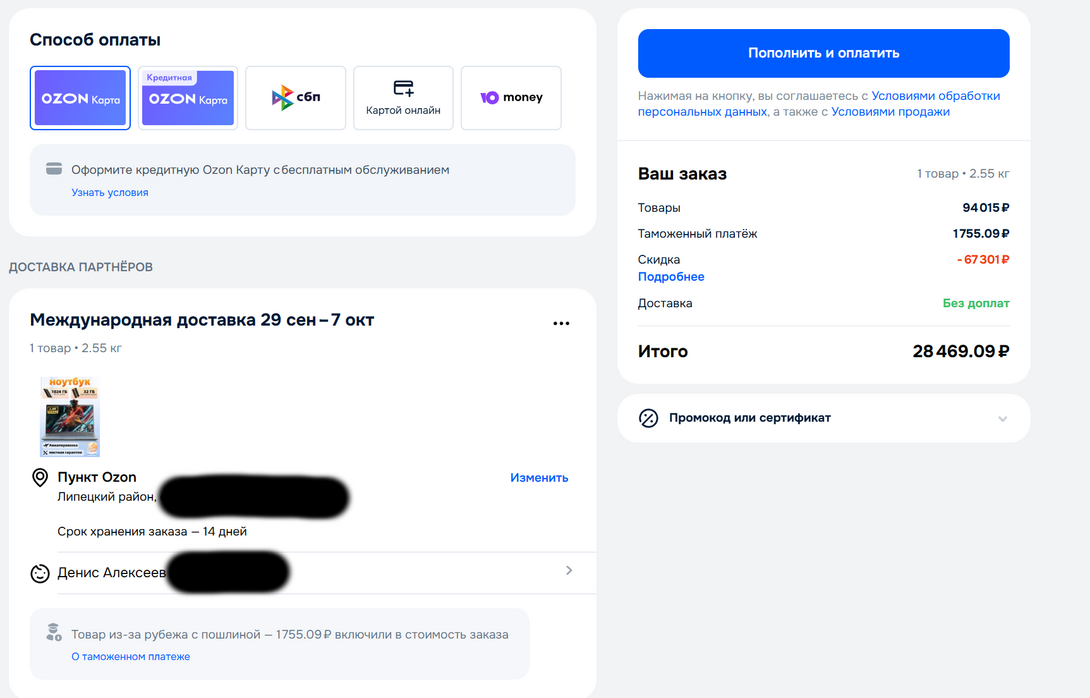Click the recipient smiley face icon
This screenshot has height=698, width=1090.
pyautogui.click(x=40, y=573)
